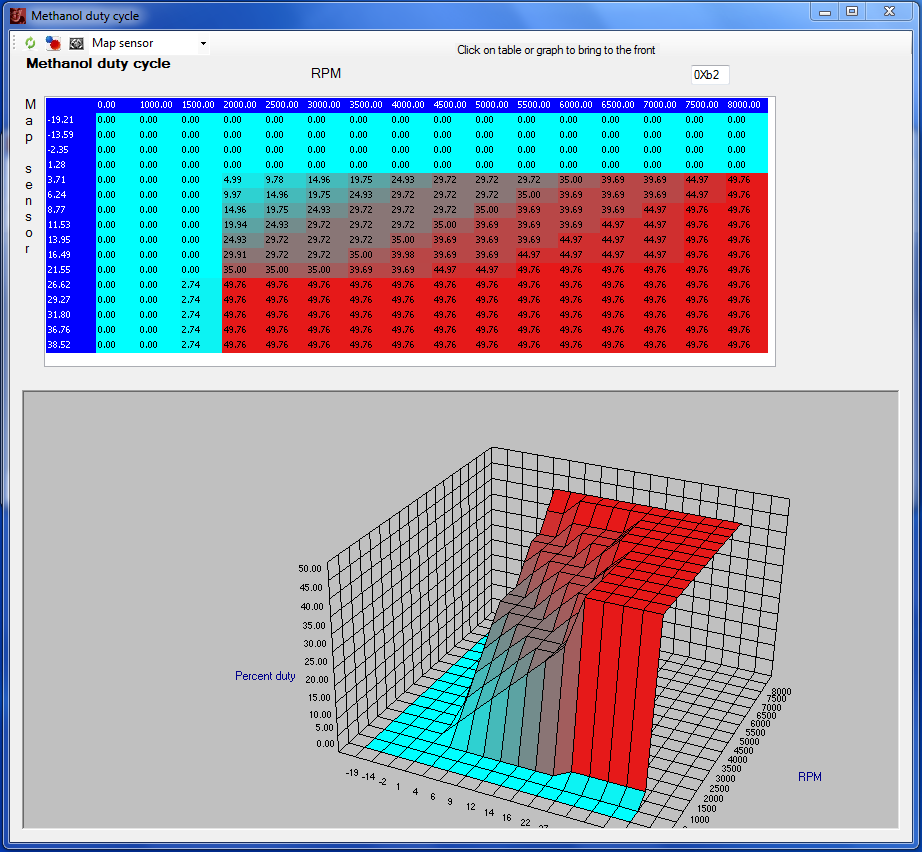Click the gray view icon beside Map sensor
Viewport: 922px width, 852px height.
(76, 44)
